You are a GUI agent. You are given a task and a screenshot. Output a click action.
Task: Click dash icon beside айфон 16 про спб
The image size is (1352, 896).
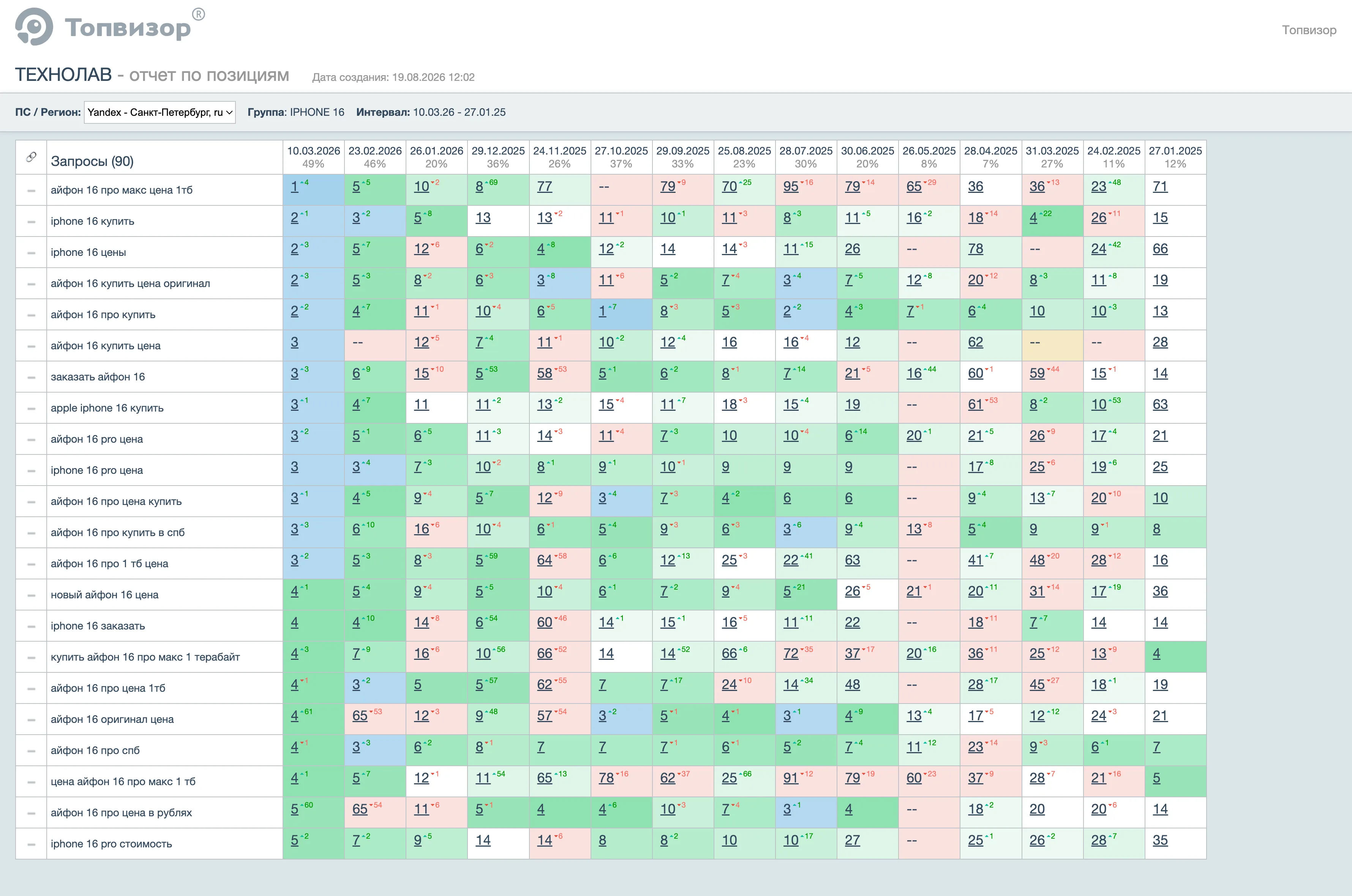32,751
